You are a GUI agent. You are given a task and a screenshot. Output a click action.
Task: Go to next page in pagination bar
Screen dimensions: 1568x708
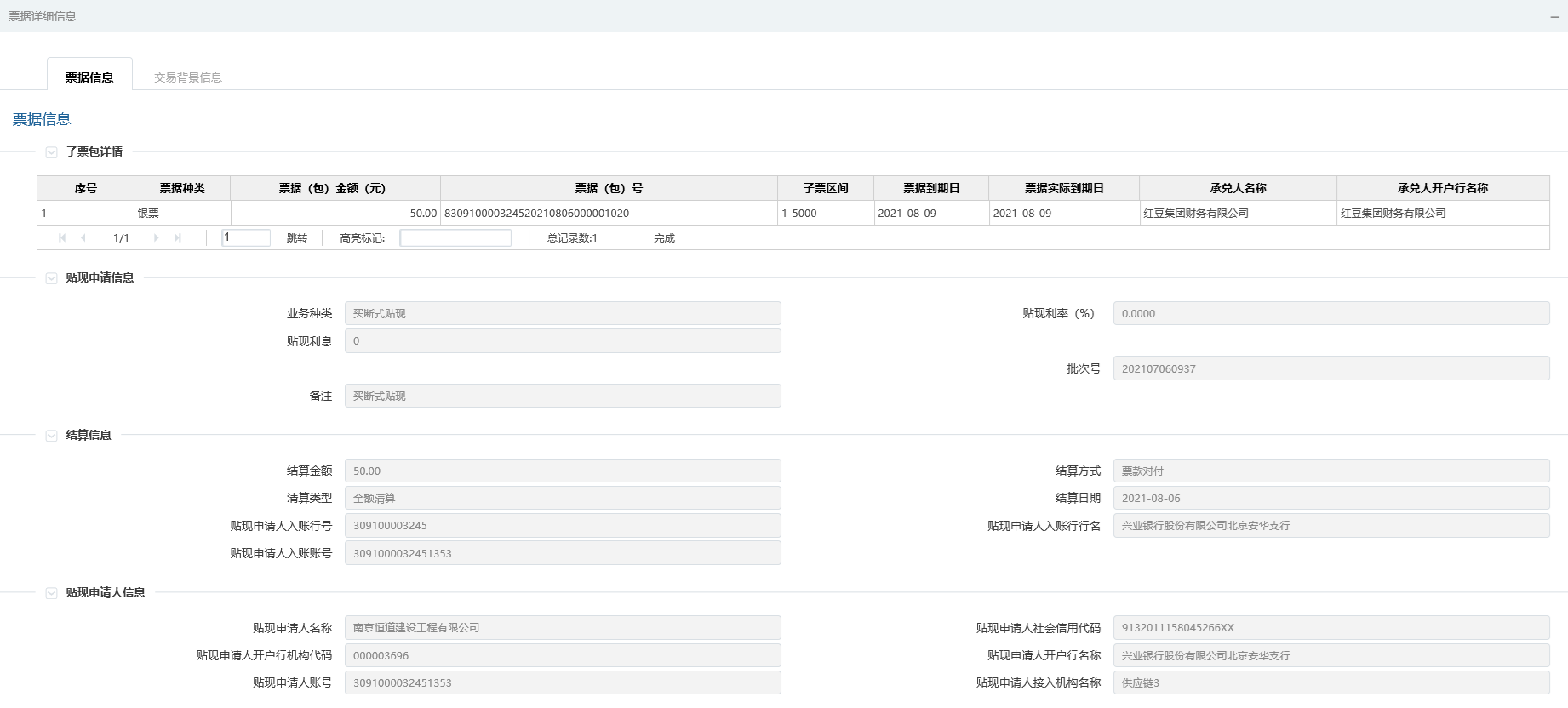(156, 238)
